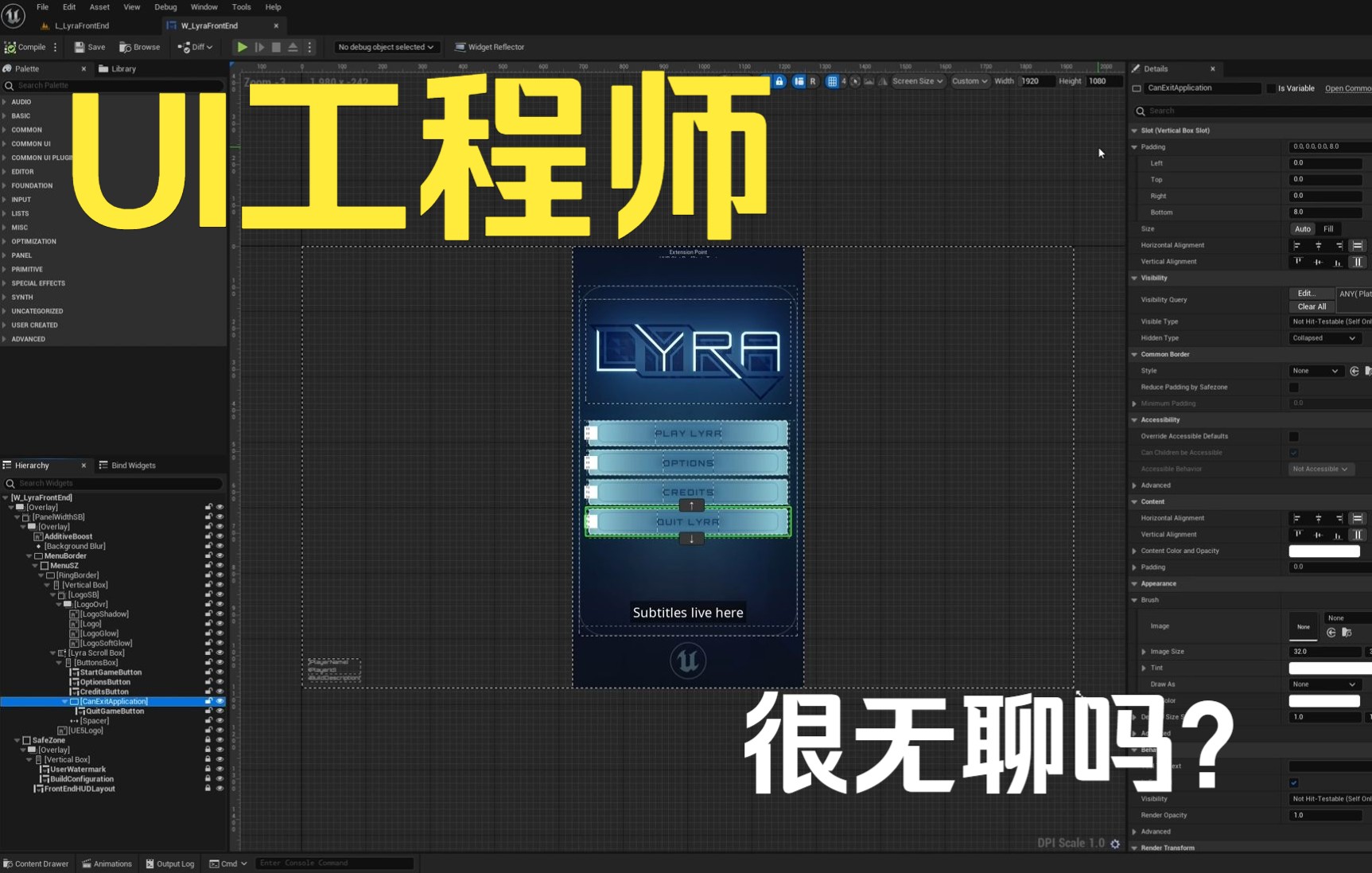Toggle visibility eye for CanExitApplication

220,702
